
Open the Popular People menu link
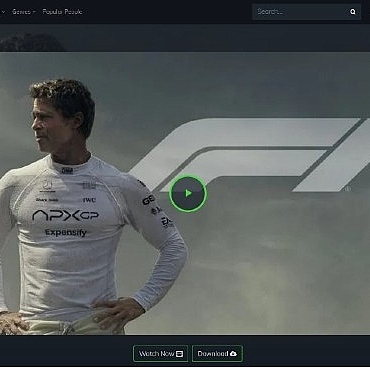click(x=62, y=12)
